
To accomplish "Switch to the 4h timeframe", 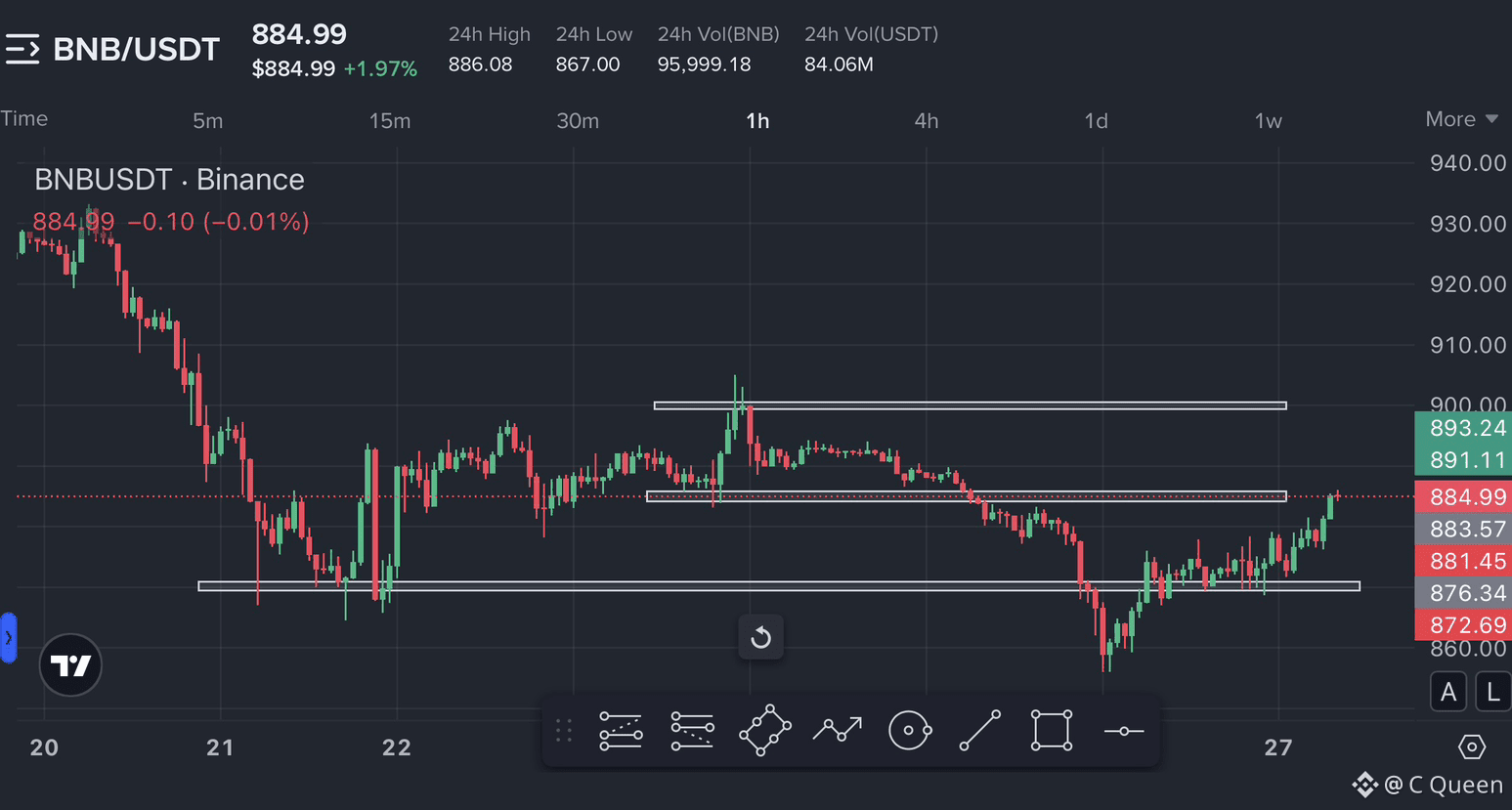I will 926,120.
